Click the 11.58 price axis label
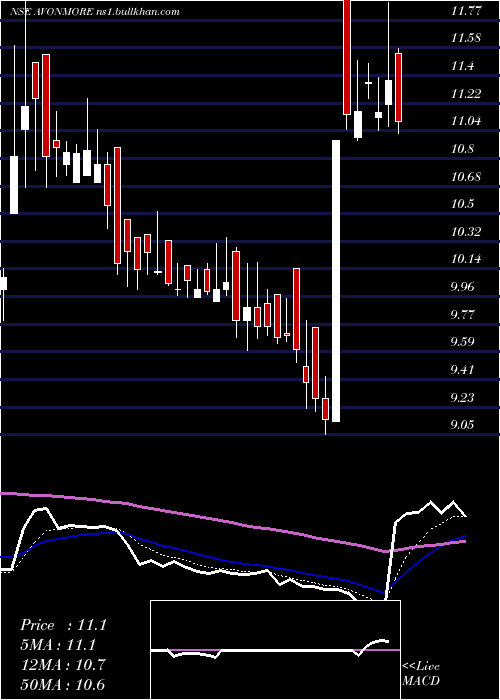 (466, 39)
